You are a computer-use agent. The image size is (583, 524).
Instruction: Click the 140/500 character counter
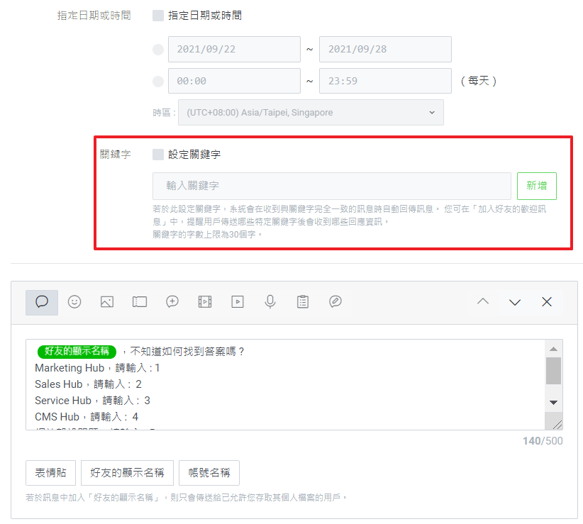[x=542, y=441]
